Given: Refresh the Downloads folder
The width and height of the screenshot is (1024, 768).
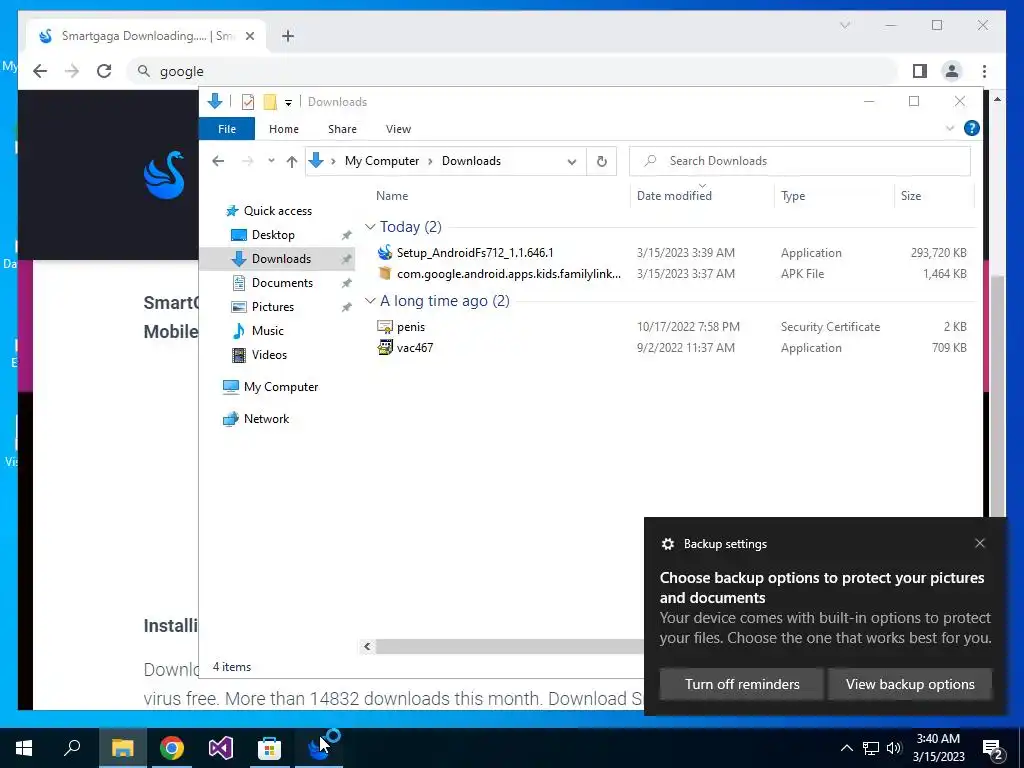Looking at the screenshot, I should click(601, 161).
